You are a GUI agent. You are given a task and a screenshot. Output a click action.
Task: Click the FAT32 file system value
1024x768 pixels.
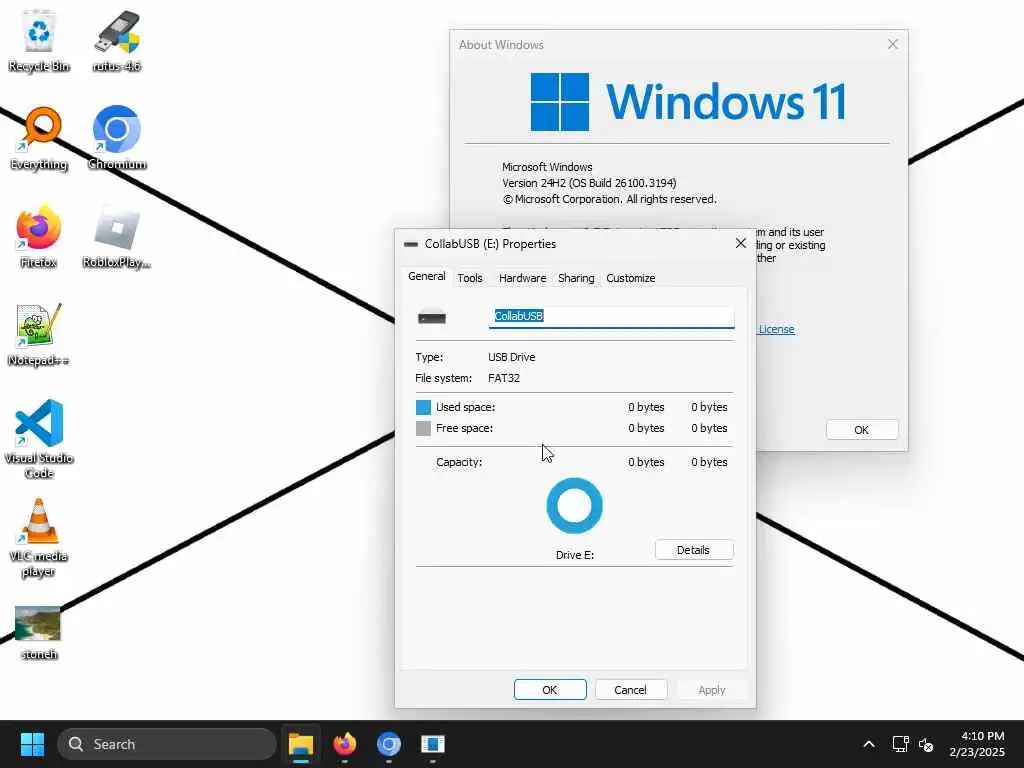click(x=504, y=378)
